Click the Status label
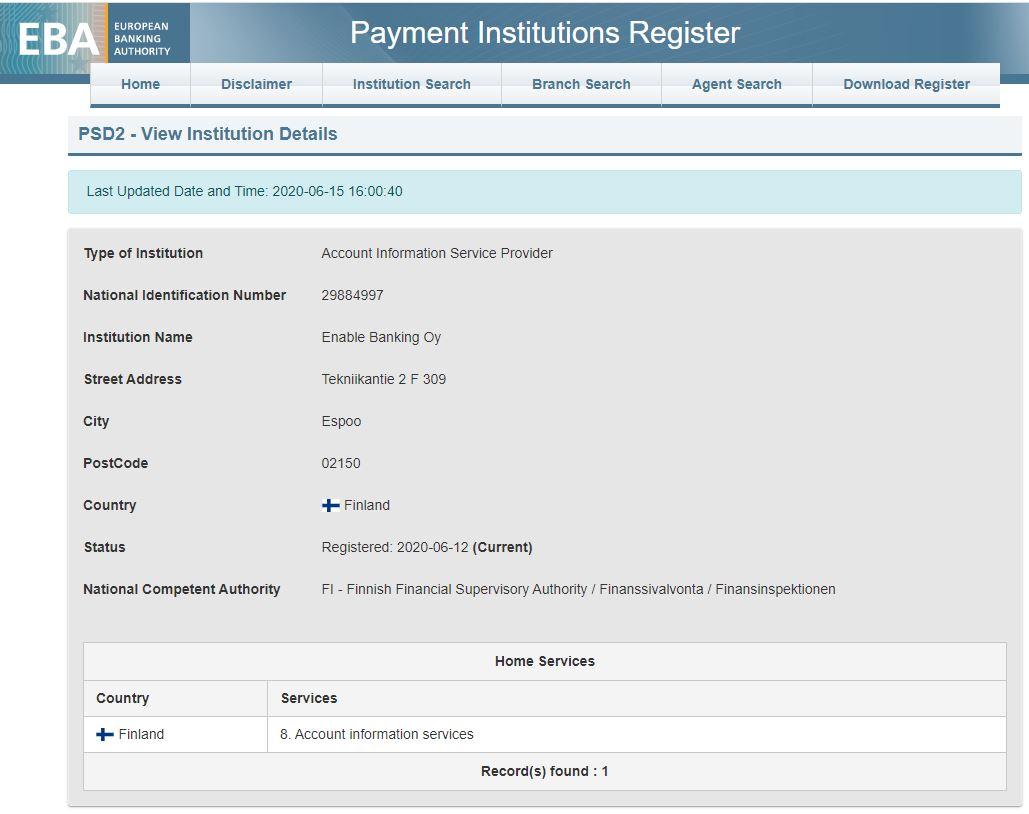The image size is (1029, 814). [104, 547]
